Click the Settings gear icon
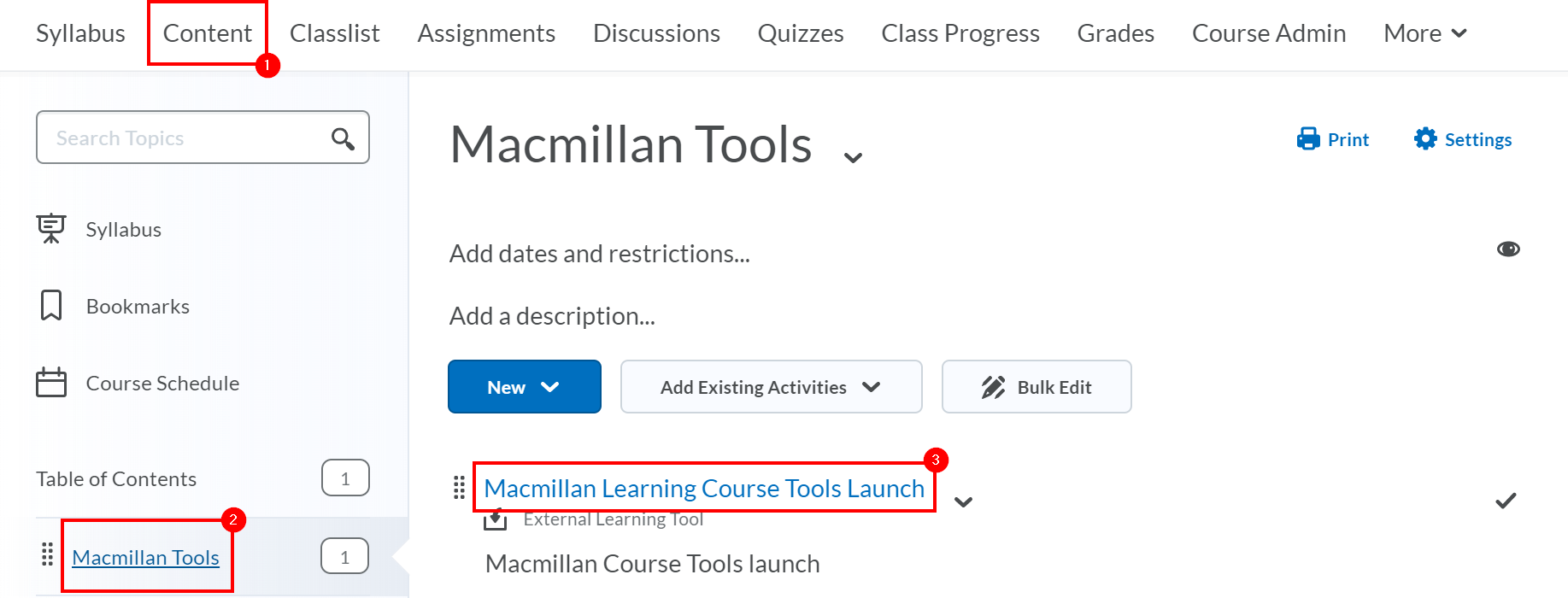Image resolution: width=1568 pixels, height=598 pixels. coord(1425,138)
